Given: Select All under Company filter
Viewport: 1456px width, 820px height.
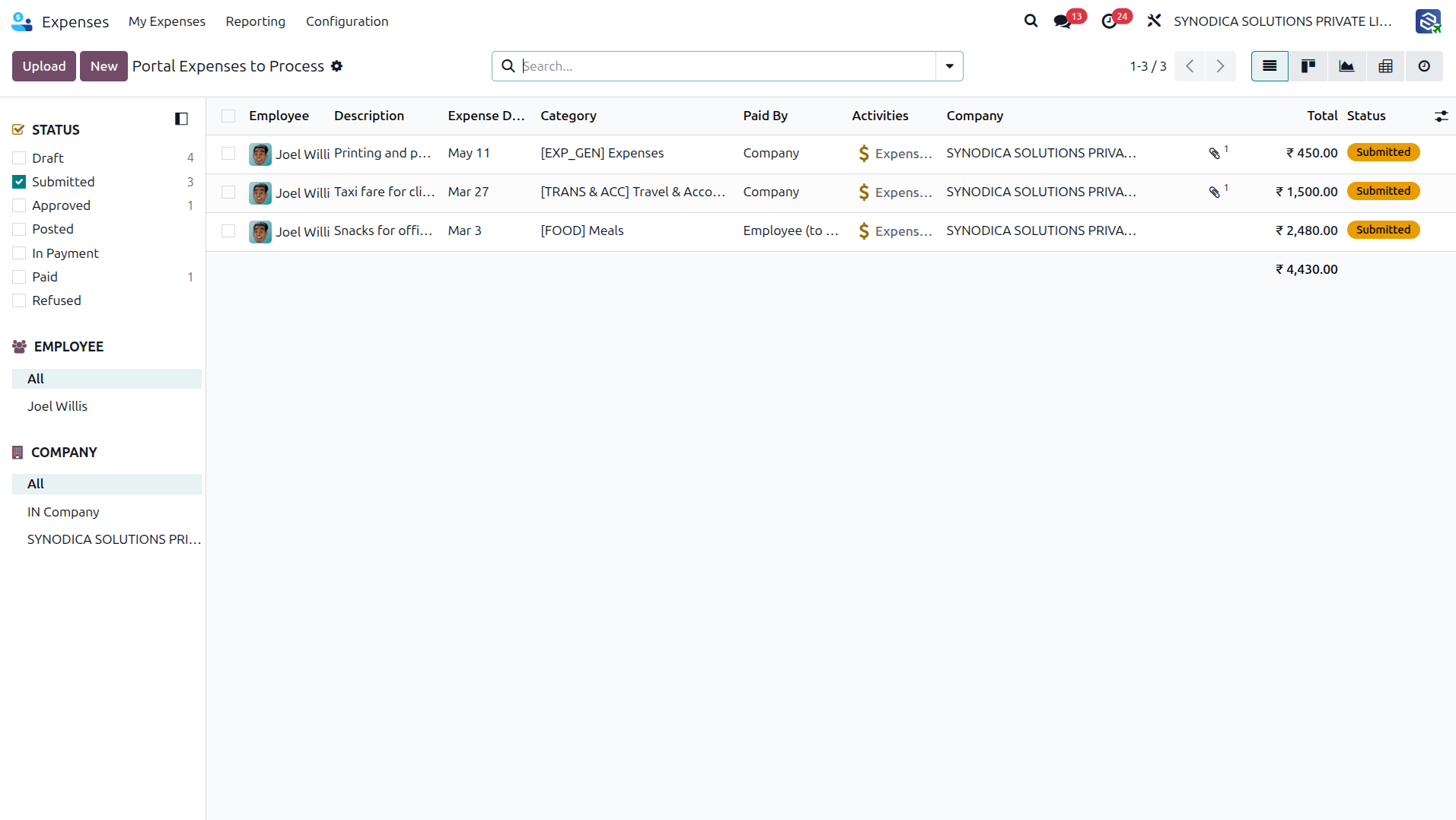Looking at the screenshot, I should pos(107,484).
